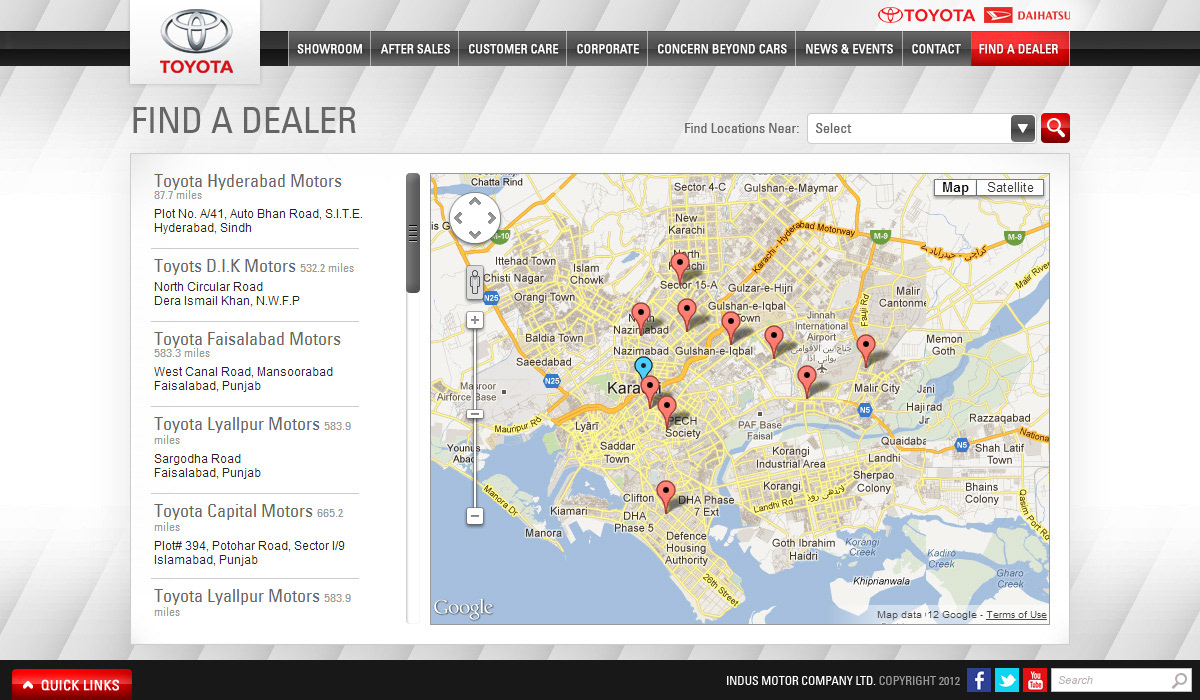1200x700 pixels.
Task: Click the dealer list scrollbar thumb
Action: coord(413,233)
